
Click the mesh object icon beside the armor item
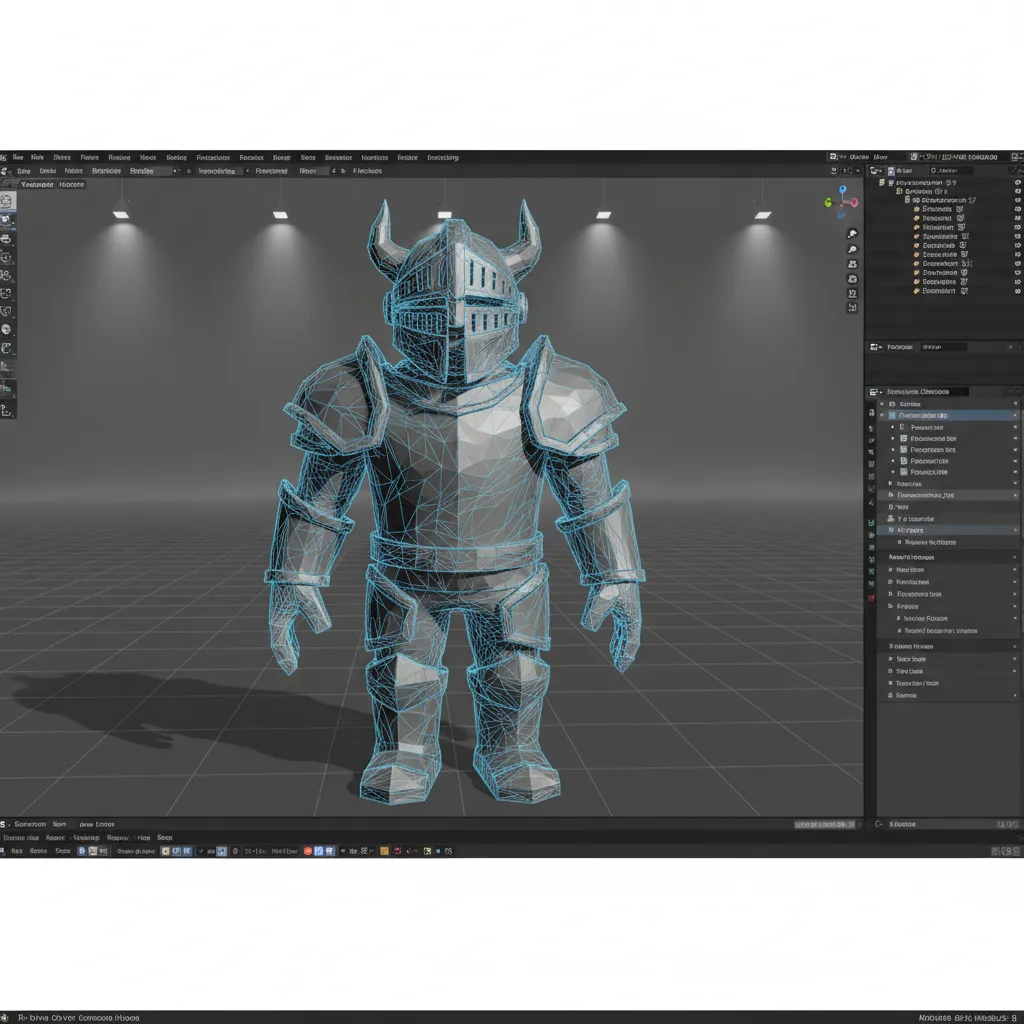[916, 209]
